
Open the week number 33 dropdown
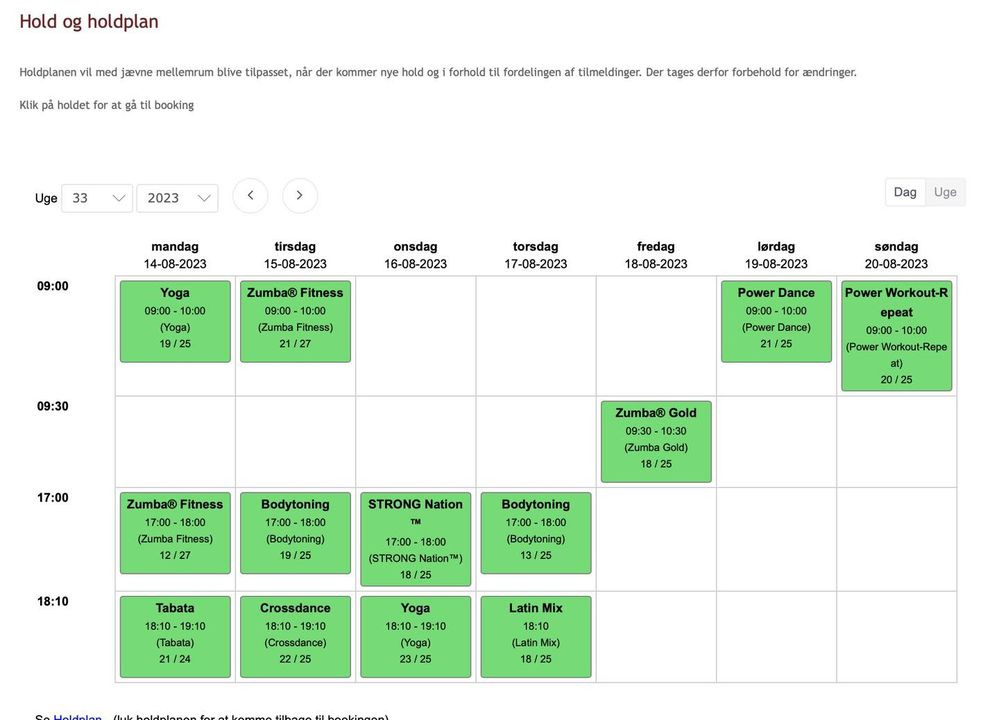[97, 198]
